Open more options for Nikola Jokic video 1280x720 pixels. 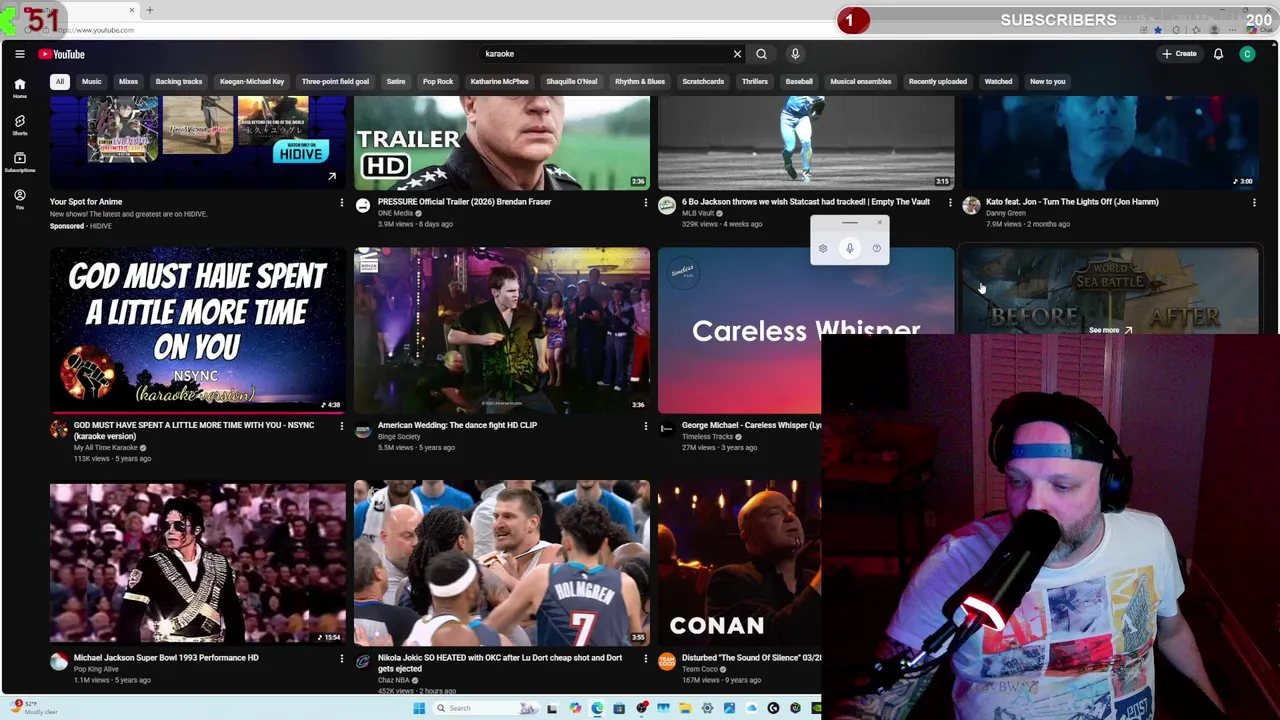click(x=645, y=659)
